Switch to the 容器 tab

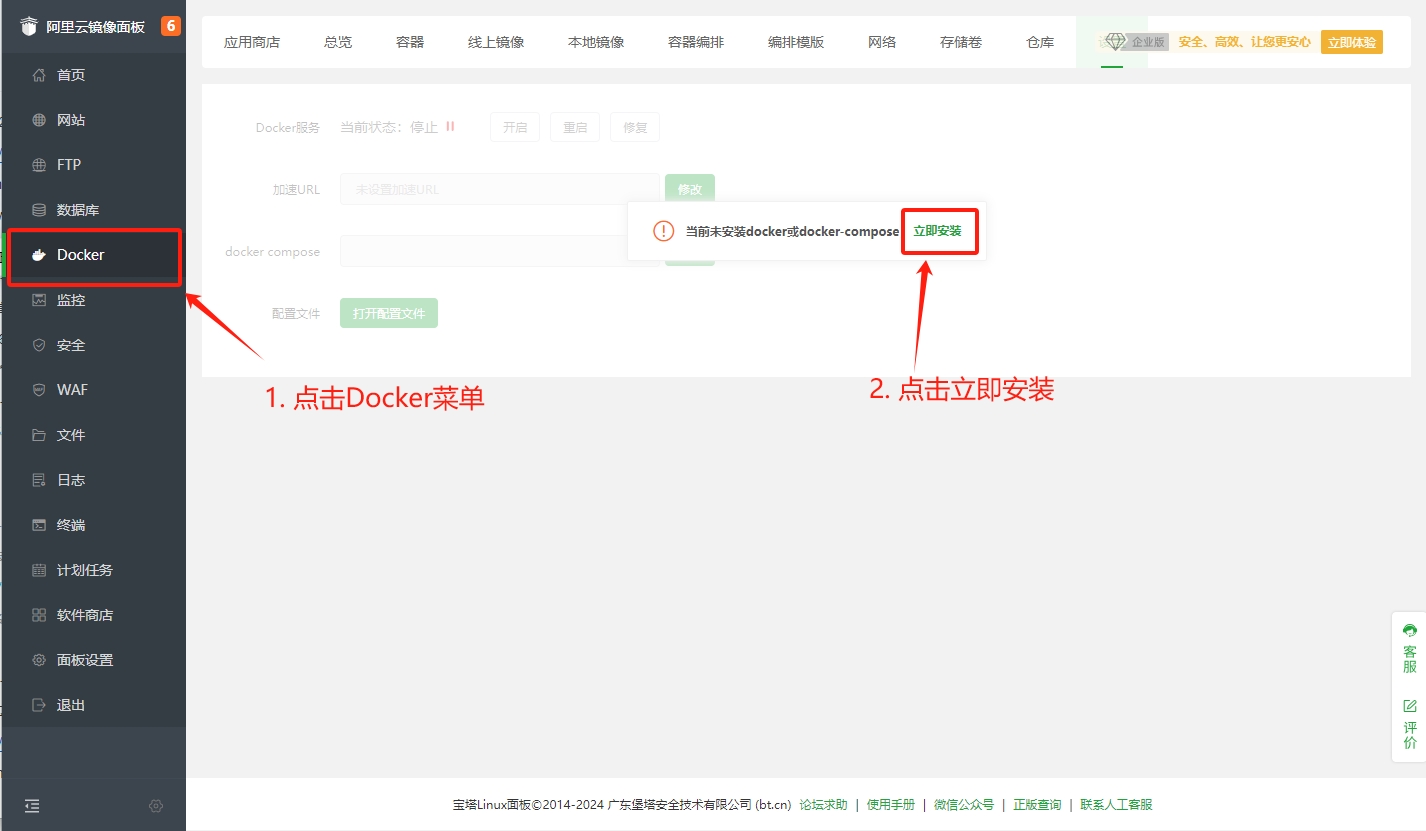click(x=408, y=41)
